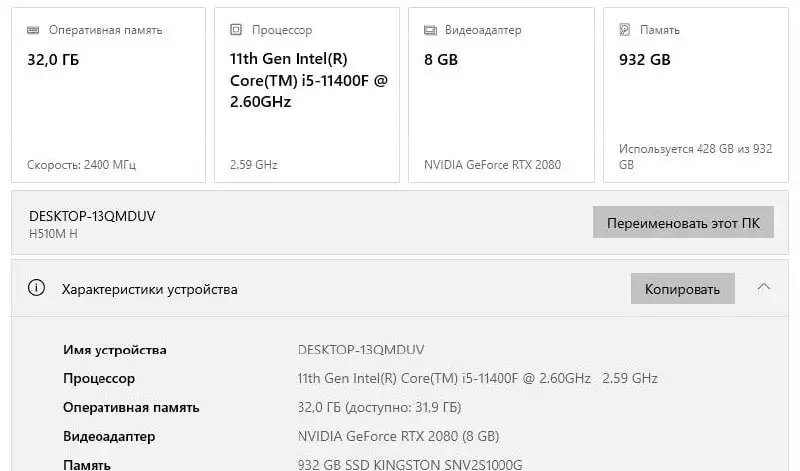The image size is (800, 471).
Task: Click the storage icon beside the Память card title
Action: click(x=625, y=30)
